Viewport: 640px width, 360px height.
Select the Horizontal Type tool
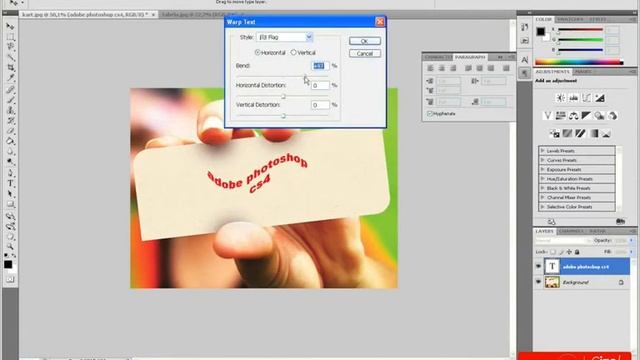tap(10, 184)
